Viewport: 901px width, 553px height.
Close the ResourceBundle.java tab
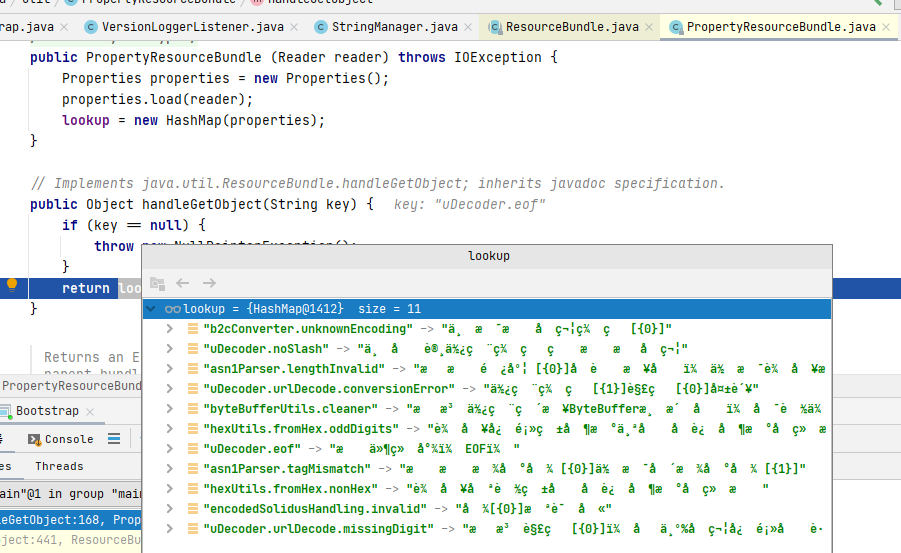tap(649, 27)
